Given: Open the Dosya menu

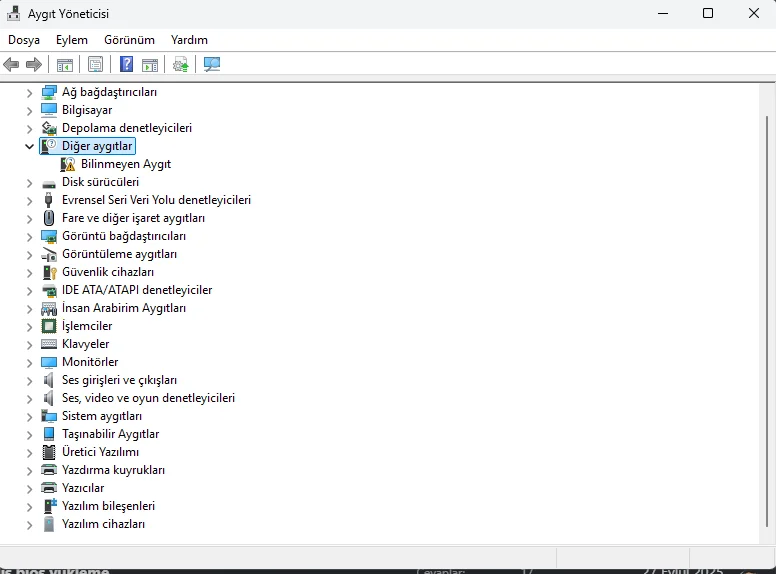Looking at the screenshot, I should tap(24, 40).
